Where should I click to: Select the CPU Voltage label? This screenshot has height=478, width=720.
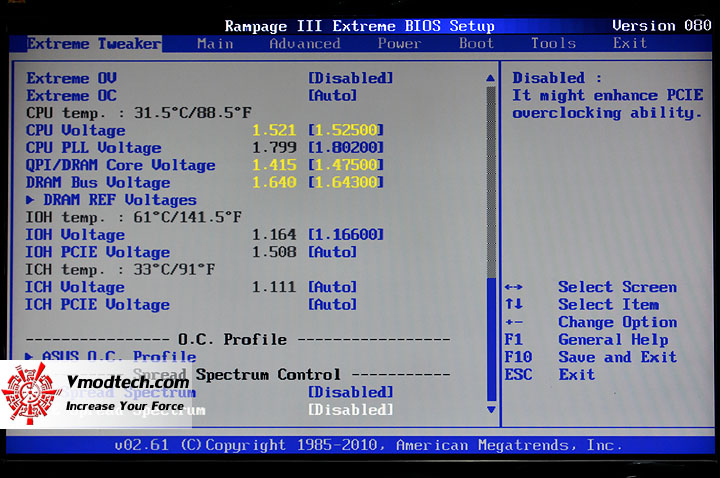(x=75, y=130)
